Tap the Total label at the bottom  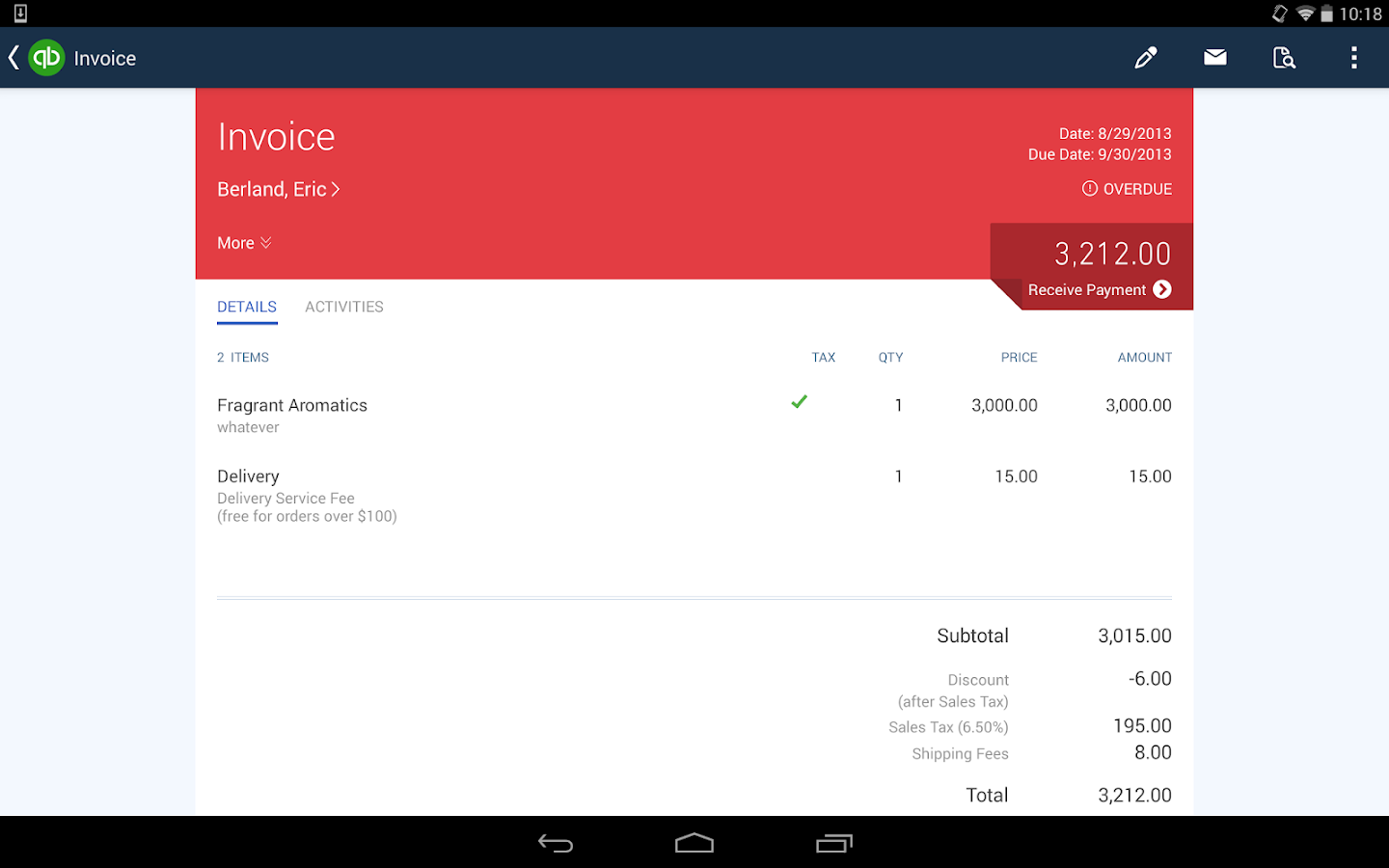(987, 795)
